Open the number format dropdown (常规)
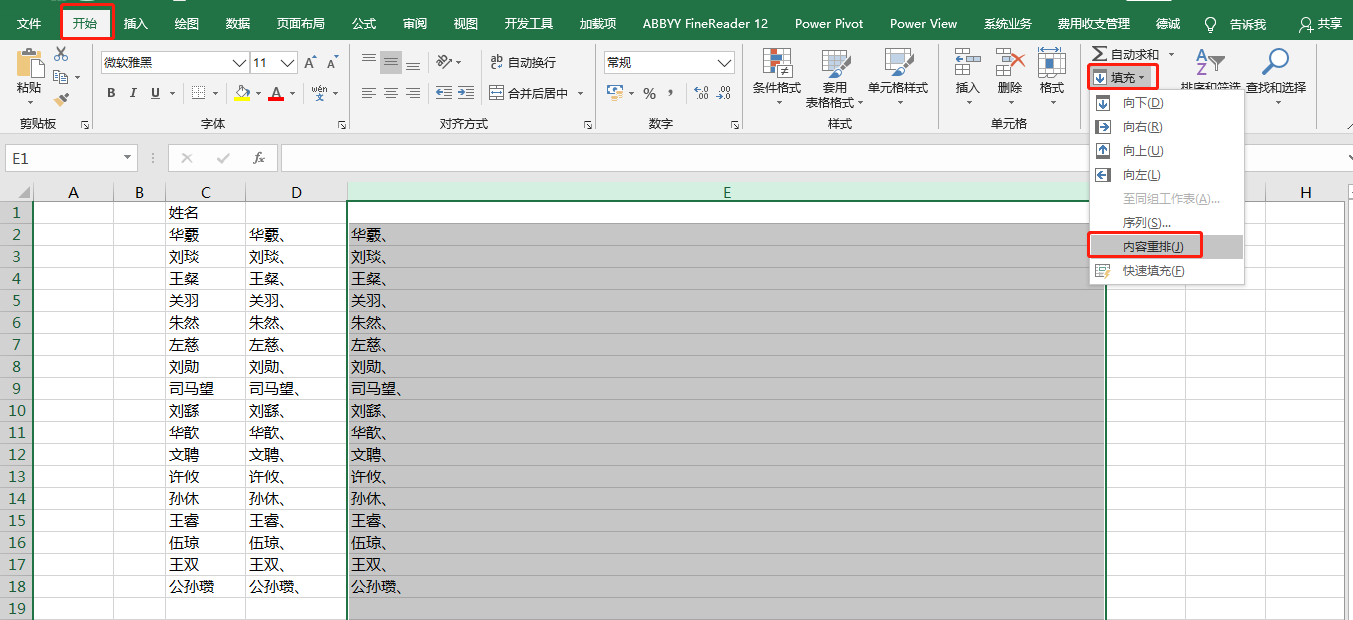 (725, 63)
